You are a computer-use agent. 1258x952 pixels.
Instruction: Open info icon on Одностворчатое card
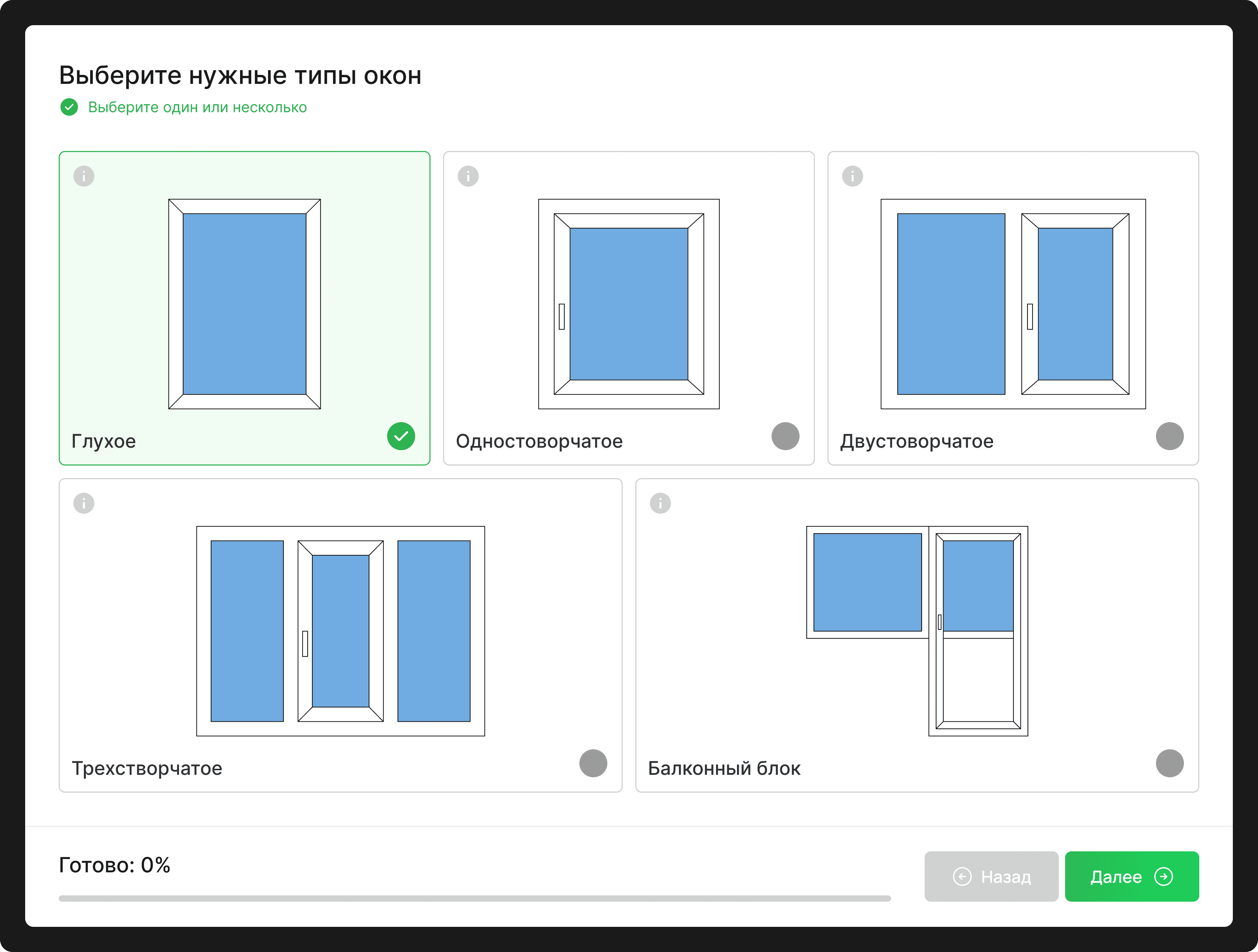pos(468,176)
